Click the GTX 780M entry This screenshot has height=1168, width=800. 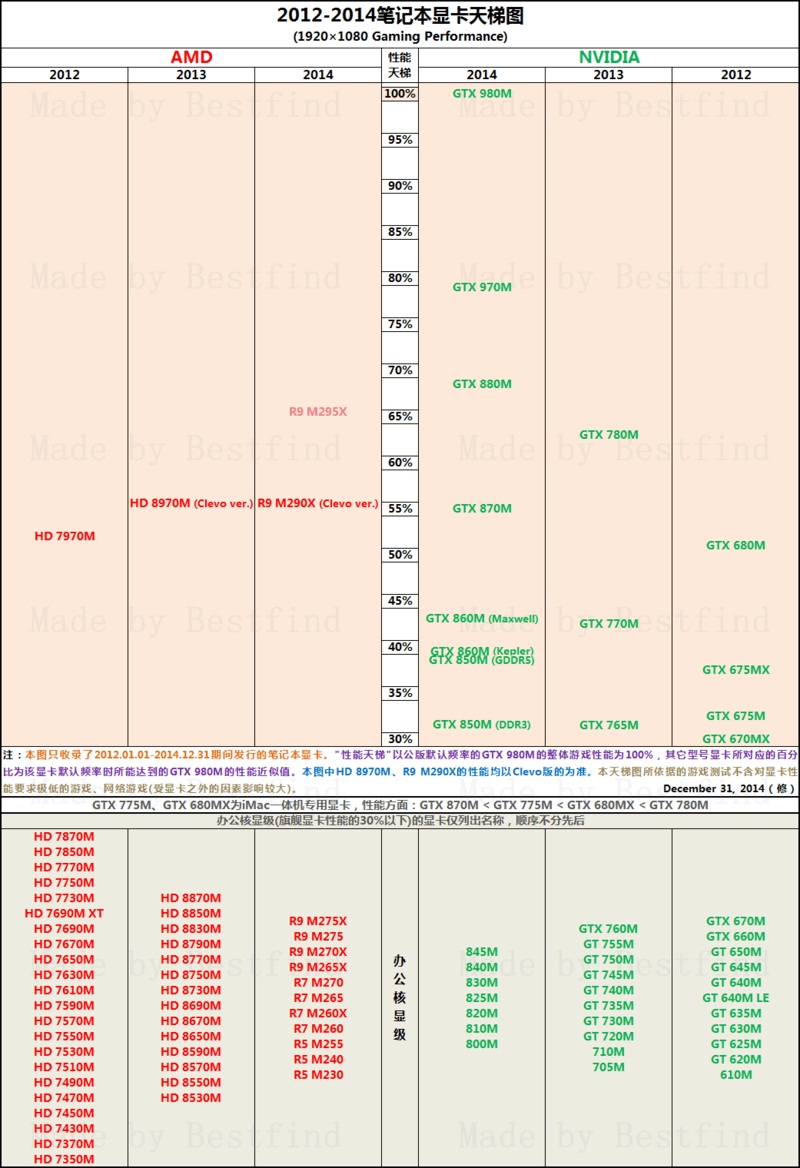(609, 434)
